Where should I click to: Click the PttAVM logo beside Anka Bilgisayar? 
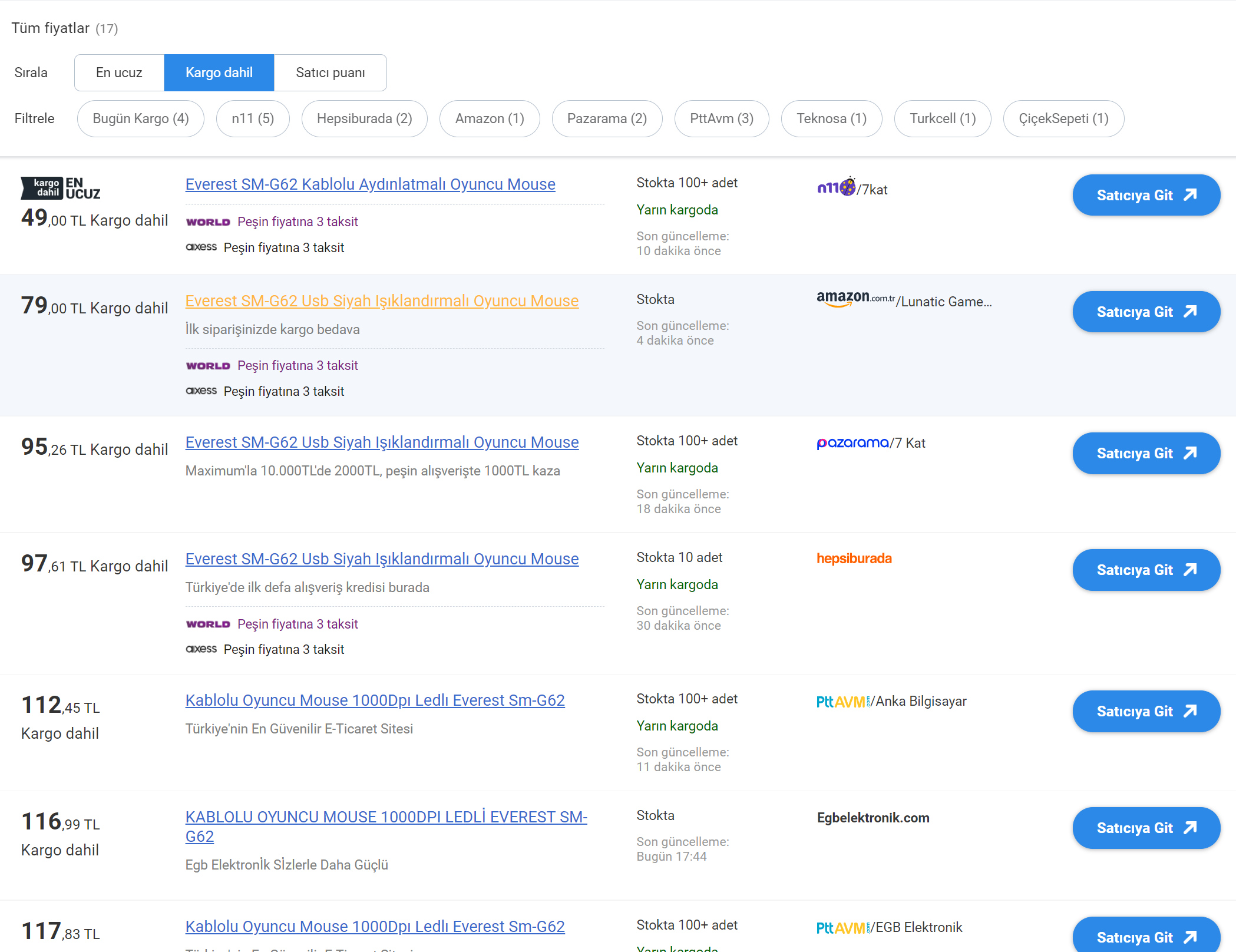click(x=843, y=702)
